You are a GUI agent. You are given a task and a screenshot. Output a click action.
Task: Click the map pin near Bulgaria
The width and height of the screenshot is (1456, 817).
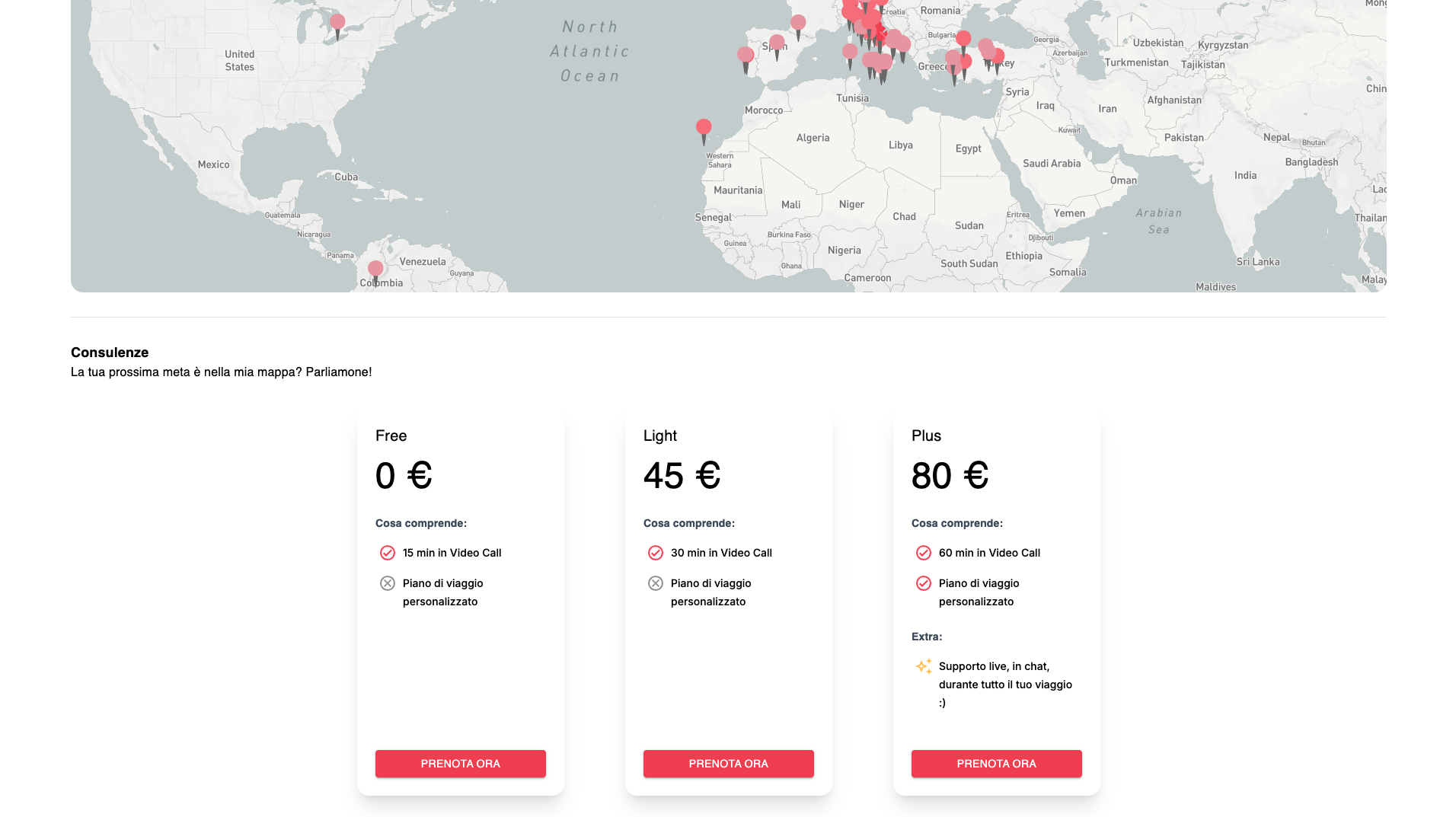(963, 39)
